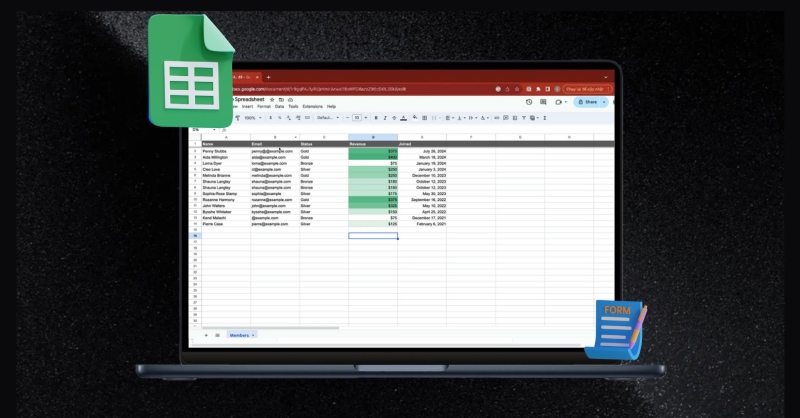Click the Chrome side panel icon
The height and width of the screenshot is (418, 800).
click(547, 89)
